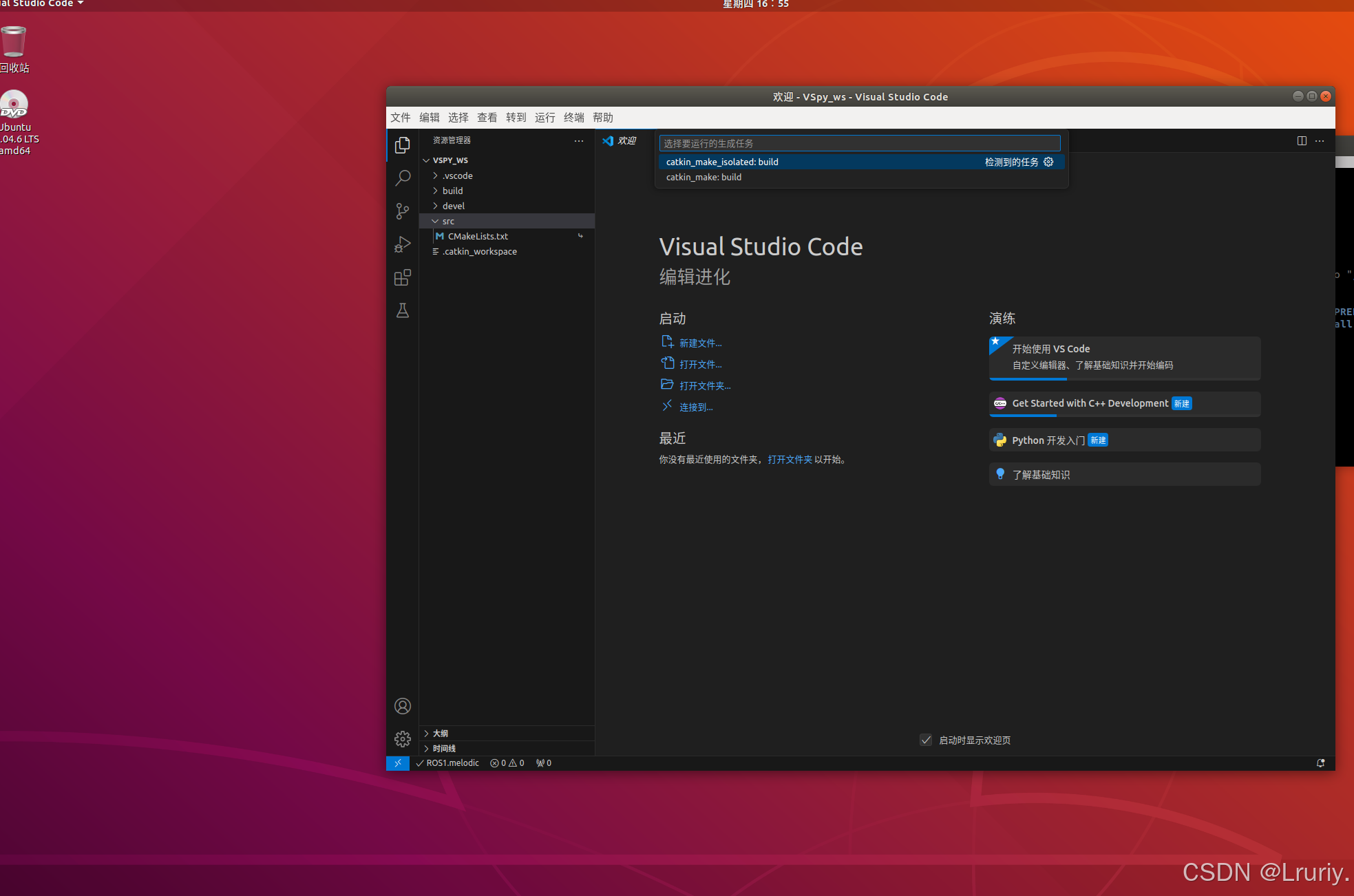1354x896 pixels.
Task: Select the Testing flask icon
Action: (x=403, y=310)
